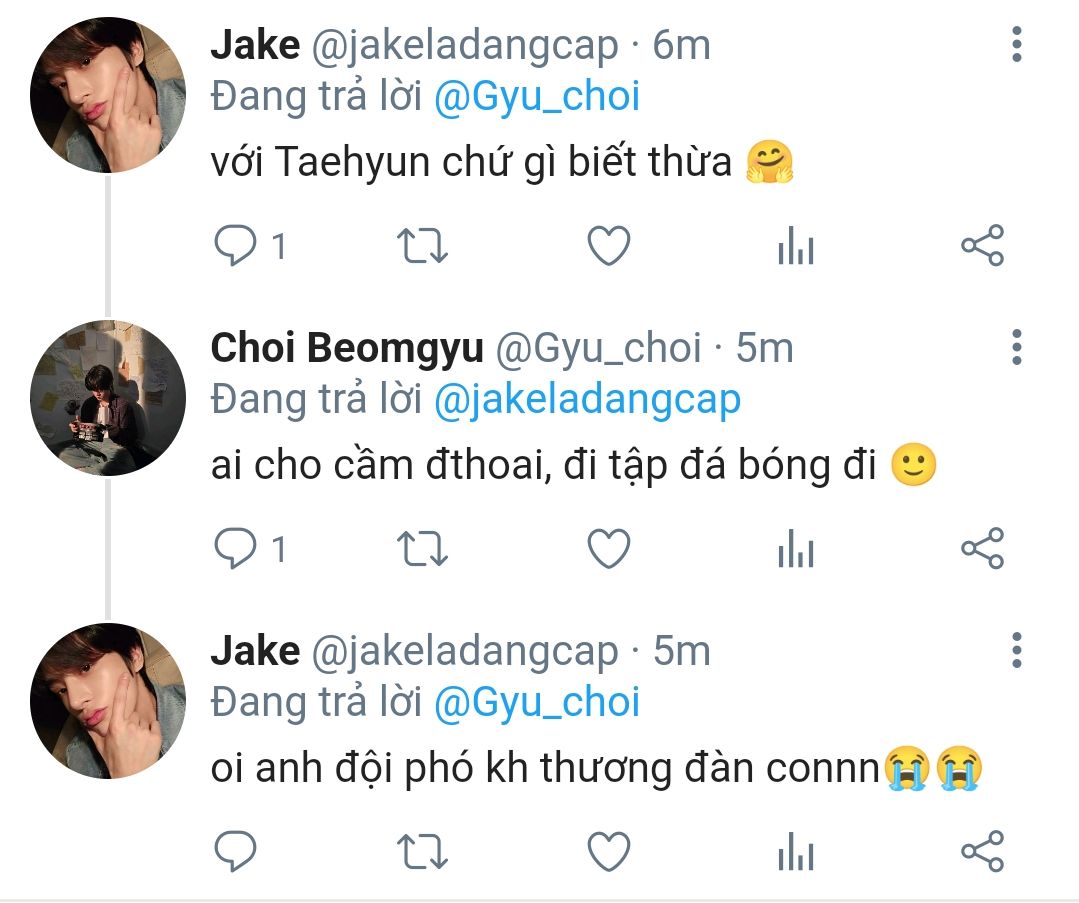The height and width of the screenshot is (903, 1079).
Task: Open Choi Beomgyu's profile picture
Action: pyautogui.click(x=108, y=398)
